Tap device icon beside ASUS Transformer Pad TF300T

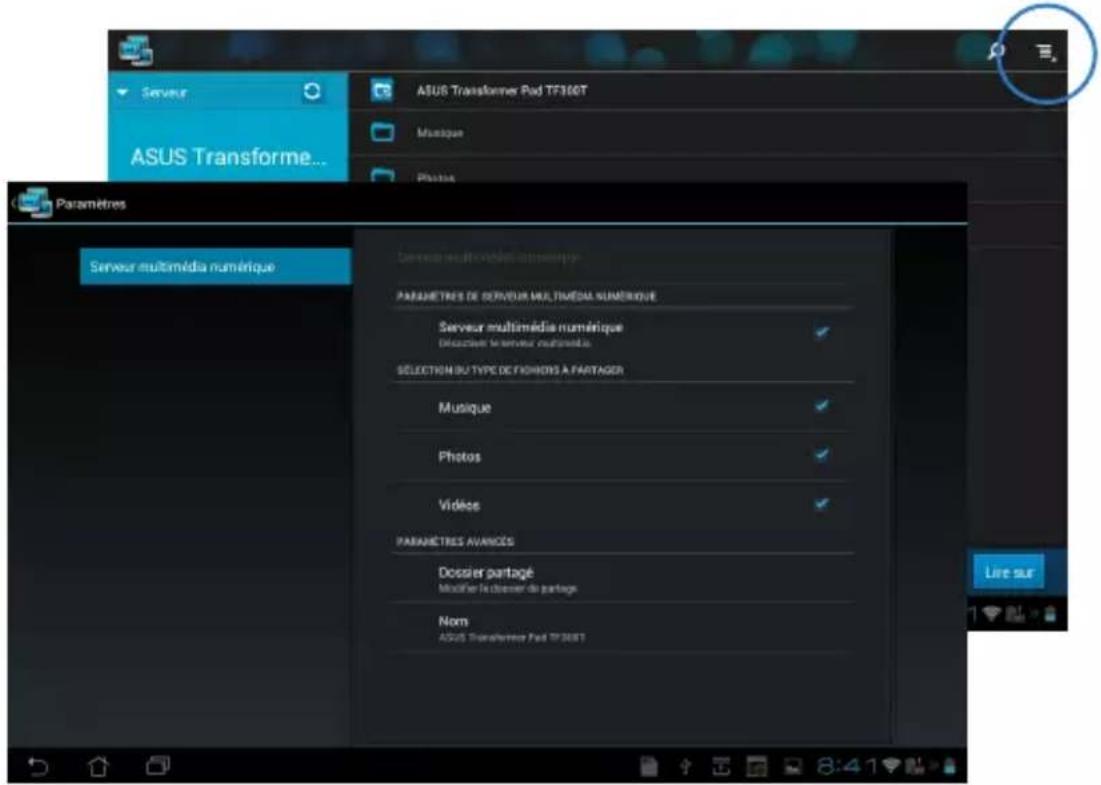382,91
